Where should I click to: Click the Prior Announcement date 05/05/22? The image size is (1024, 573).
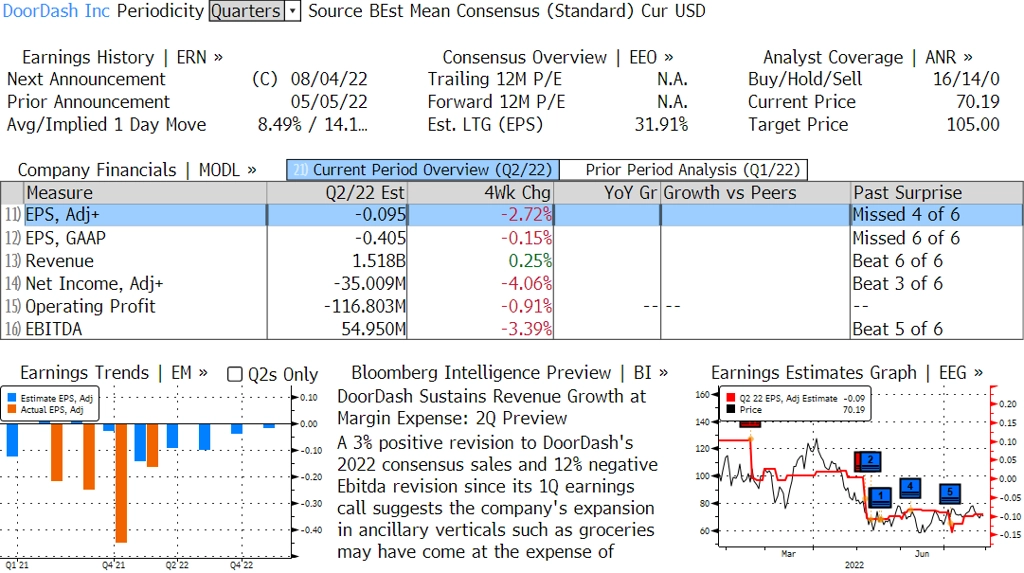[x=329, y=102]
